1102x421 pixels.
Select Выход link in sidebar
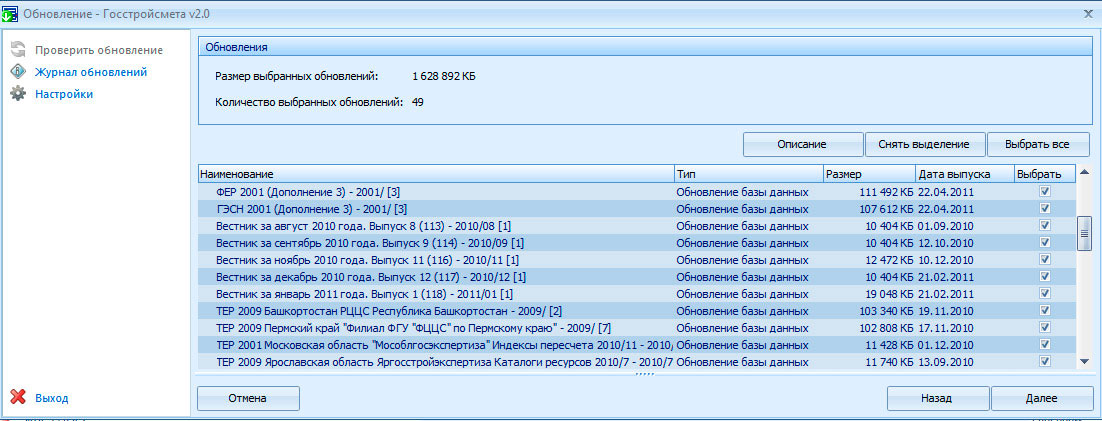point(52,398)
